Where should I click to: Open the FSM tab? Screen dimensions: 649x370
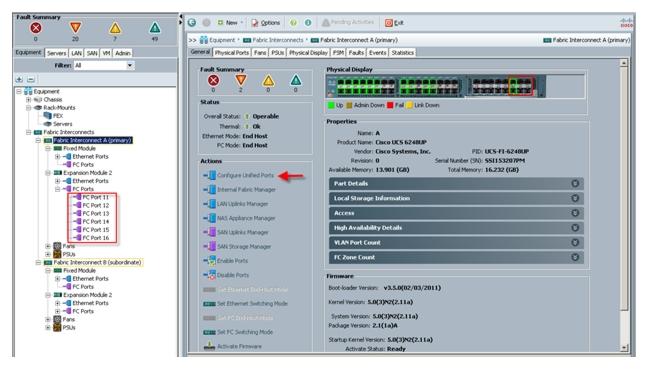click(x=338, y=53)
